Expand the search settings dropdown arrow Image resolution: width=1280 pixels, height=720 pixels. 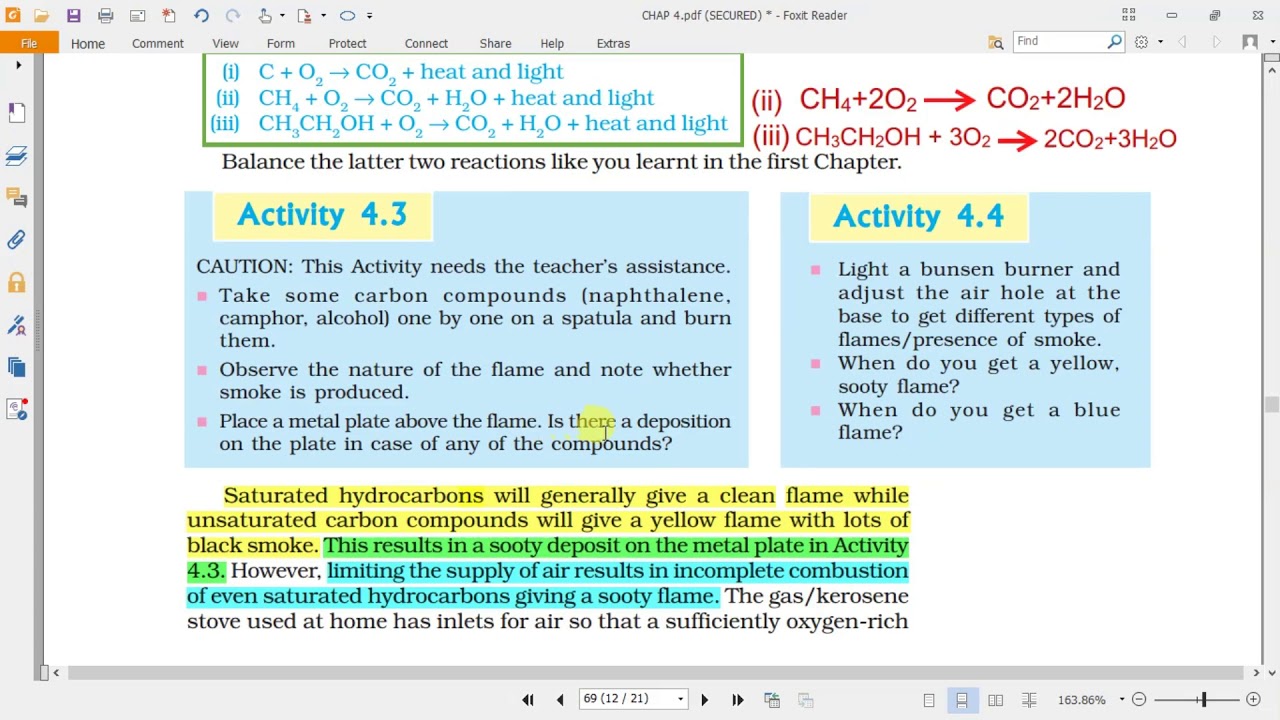1160,42
